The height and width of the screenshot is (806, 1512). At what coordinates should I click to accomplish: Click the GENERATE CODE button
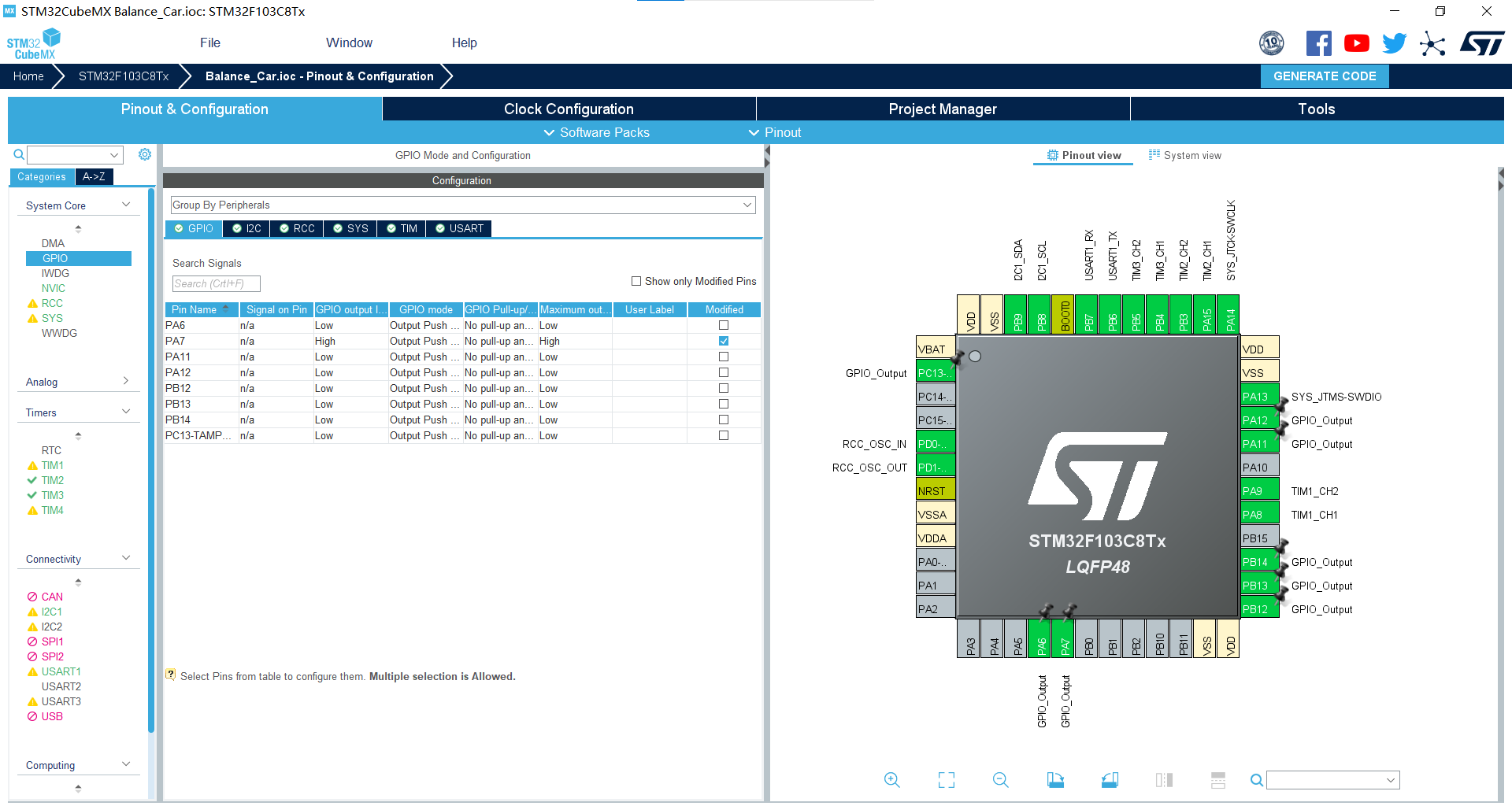(x=1325, y=76)
